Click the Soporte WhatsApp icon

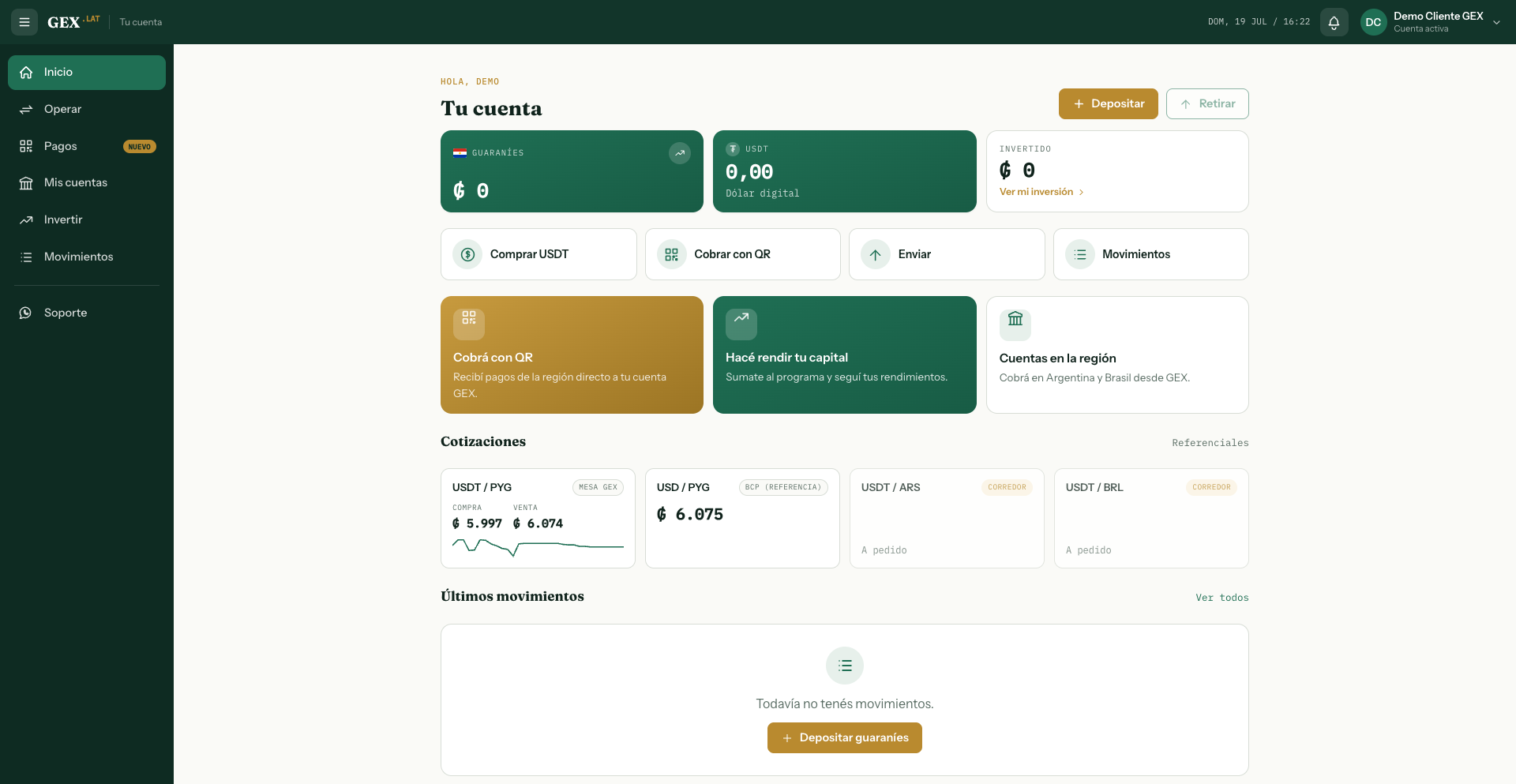point(26,313)
